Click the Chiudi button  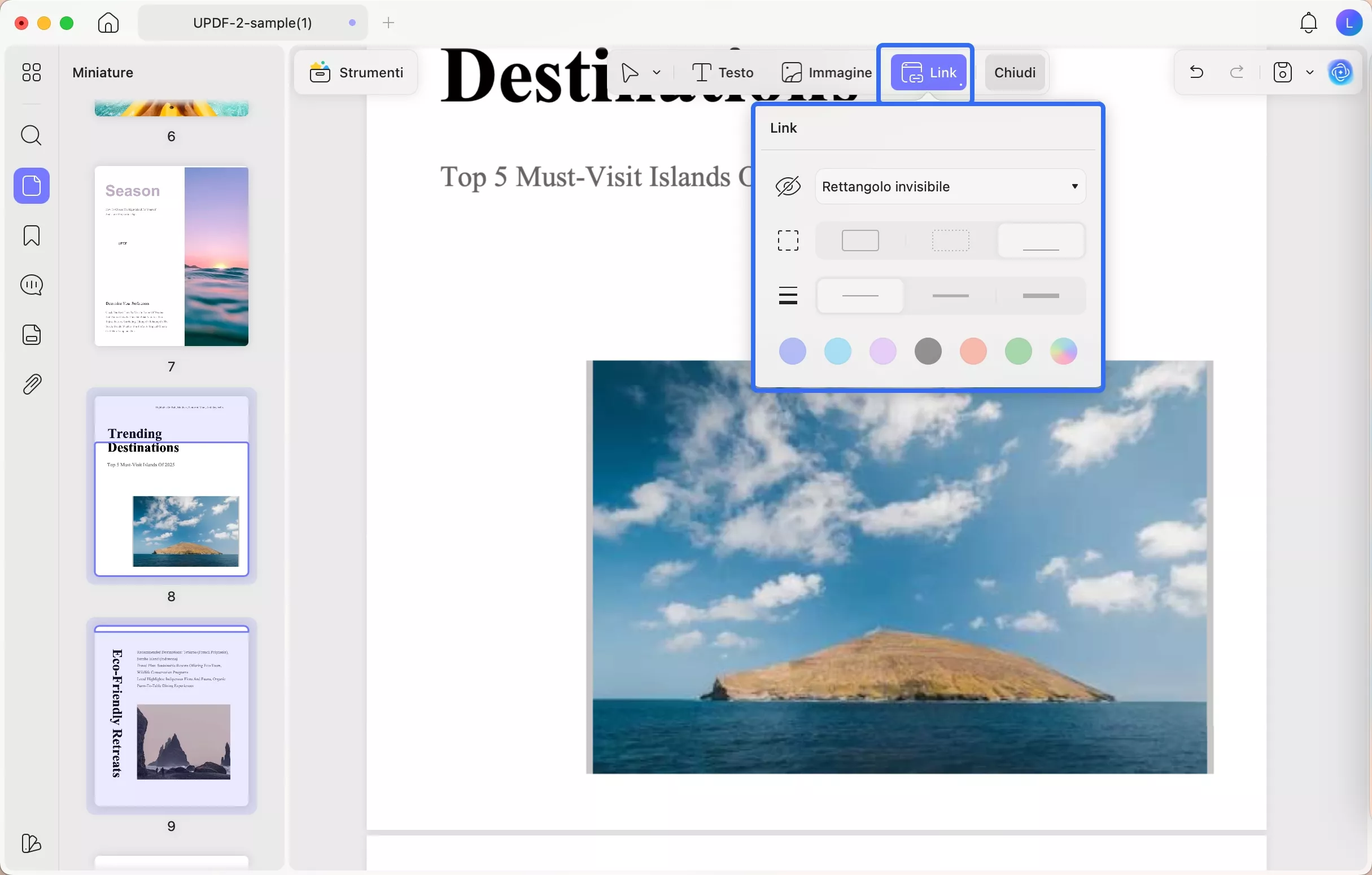point(1014,72)
